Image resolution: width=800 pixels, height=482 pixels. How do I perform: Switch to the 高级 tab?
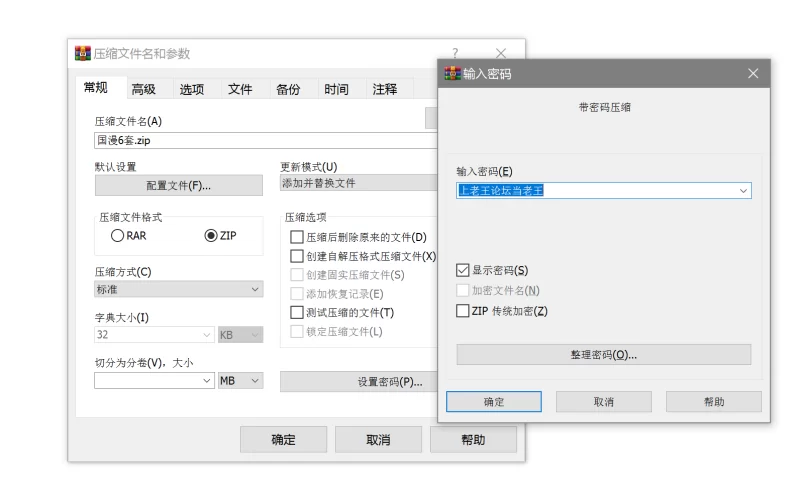144,89
